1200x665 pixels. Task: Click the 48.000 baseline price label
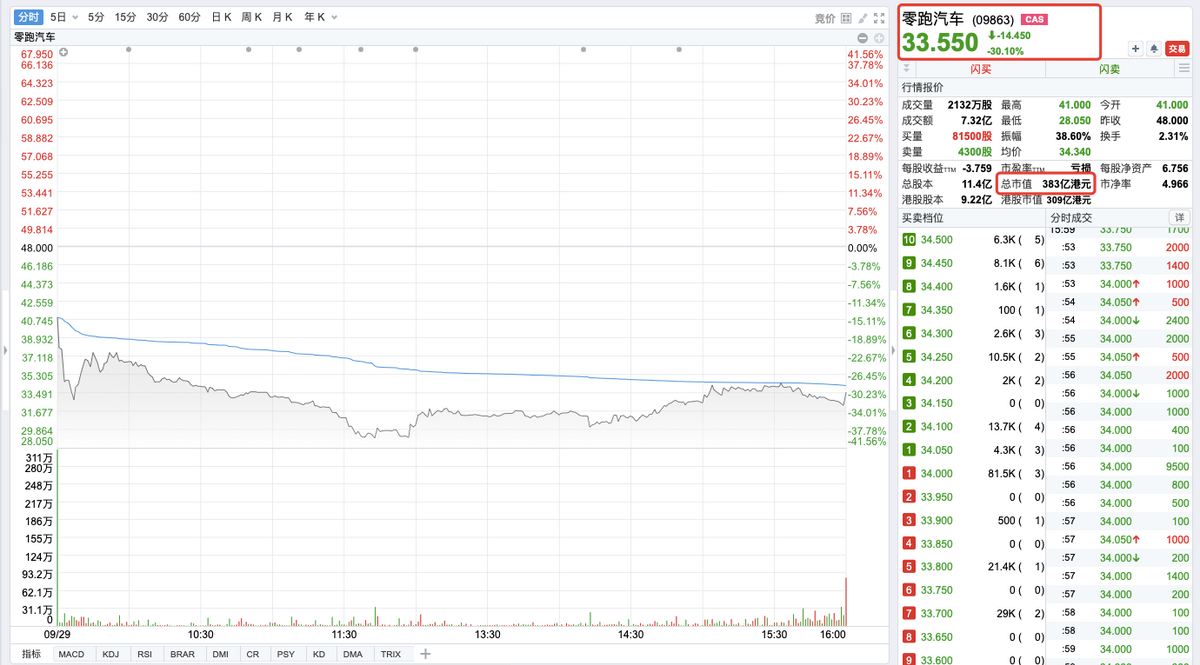(x=37, y=247)
